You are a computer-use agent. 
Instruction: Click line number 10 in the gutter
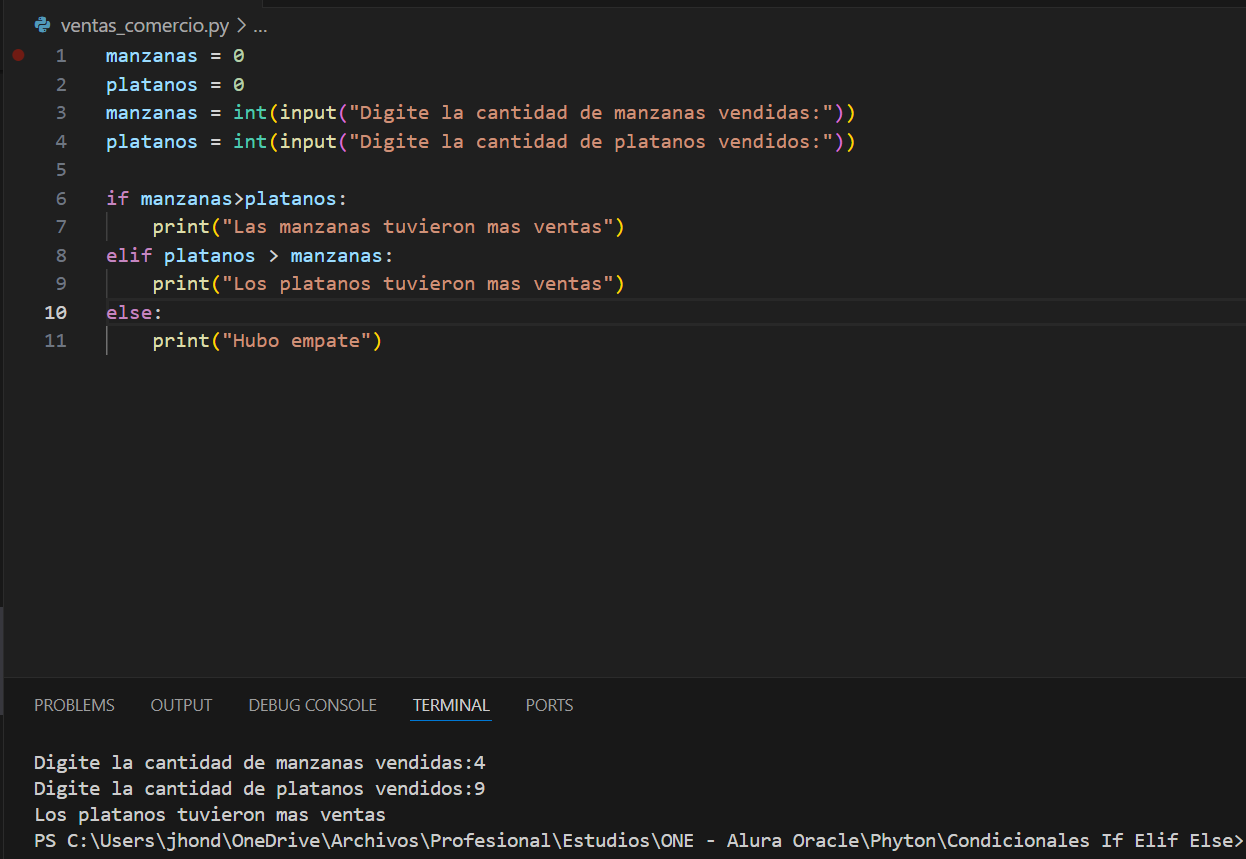[56, 312]
